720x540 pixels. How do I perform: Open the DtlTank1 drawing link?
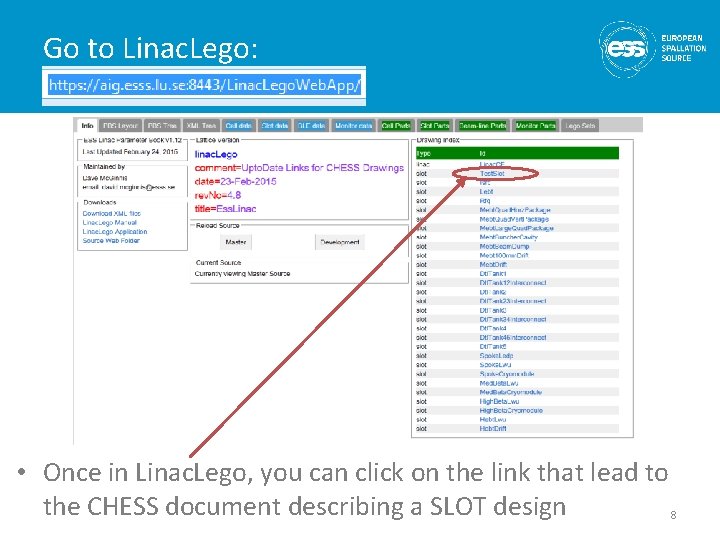[493, 274]
